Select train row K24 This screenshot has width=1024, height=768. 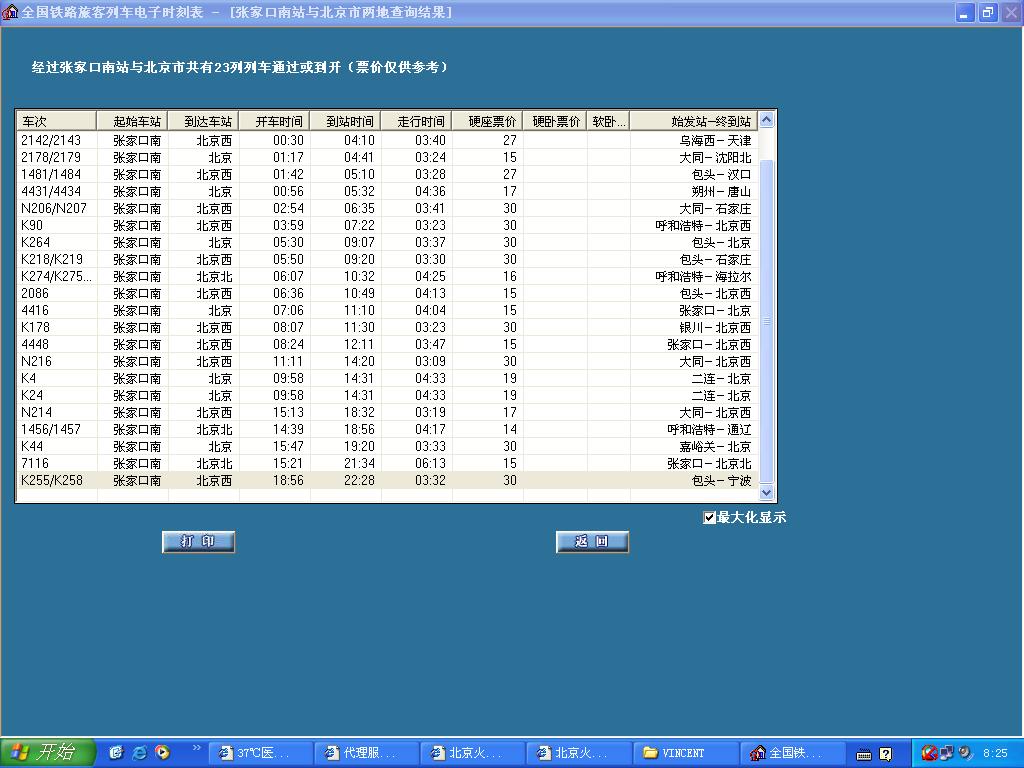tap(387, 395)
